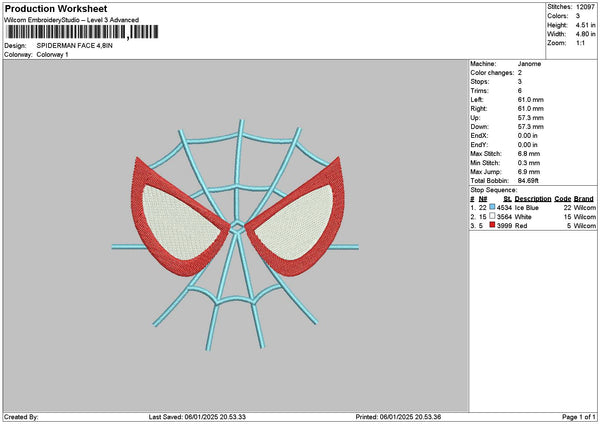
Task: Select the EndY value '0.00 in'
Action: (527, 145)
